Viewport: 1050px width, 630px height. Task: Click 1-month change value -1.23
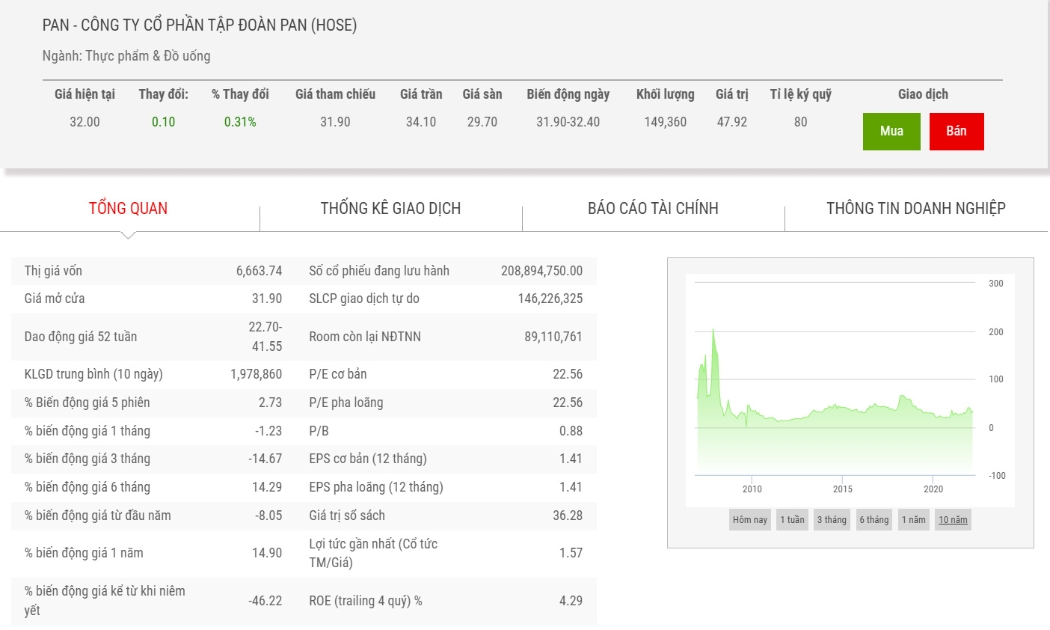click(268, 430)
